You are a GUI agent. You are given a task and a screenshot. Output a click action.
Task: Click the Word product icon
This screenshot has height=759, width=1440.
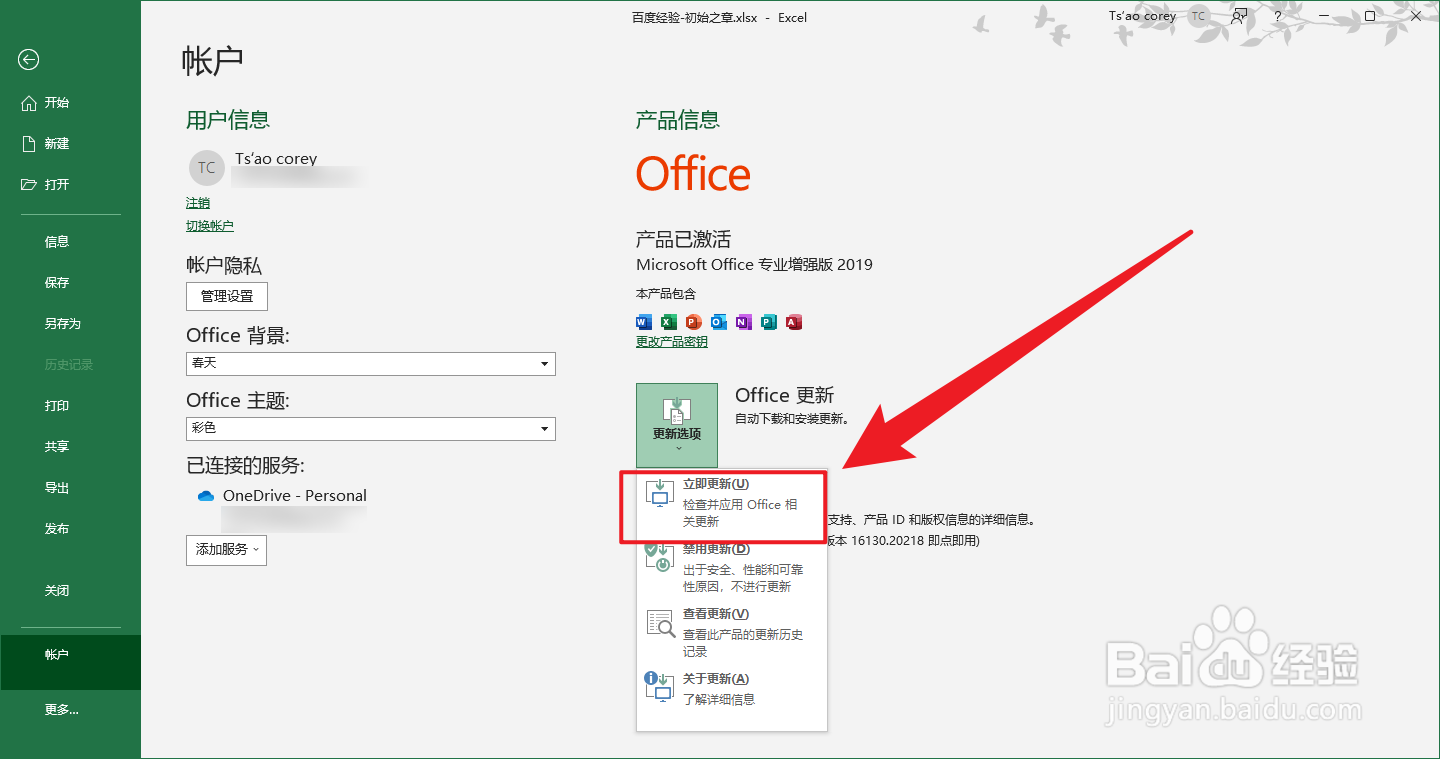coord(644,322)
